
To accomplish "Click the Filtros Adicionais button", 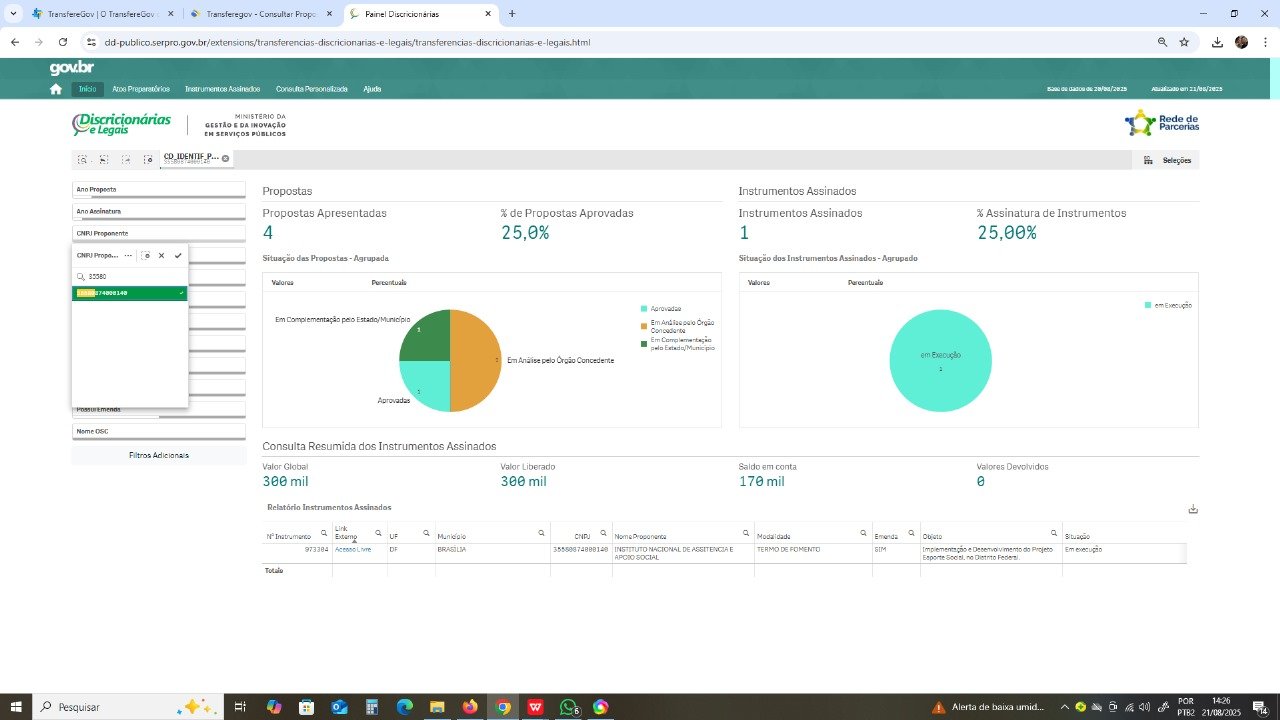I will 158,455.
